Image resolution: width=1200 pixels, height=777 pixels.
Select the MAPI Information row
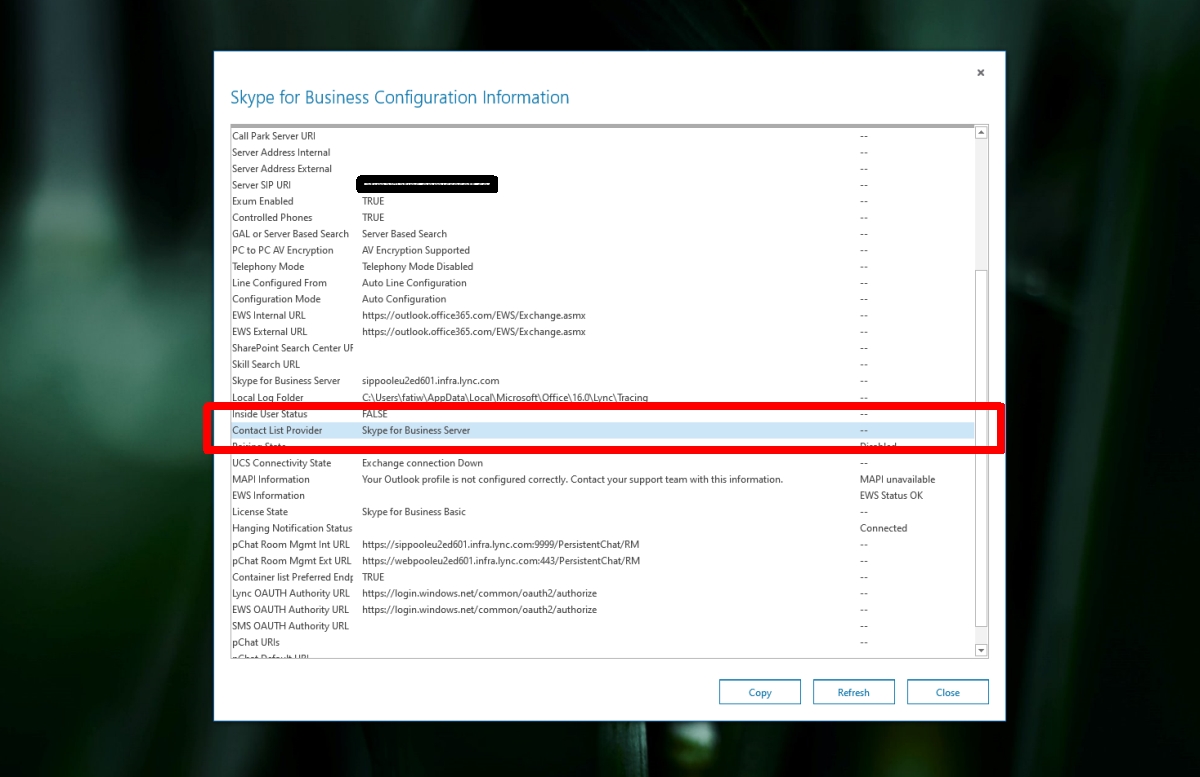coord(603,479)
